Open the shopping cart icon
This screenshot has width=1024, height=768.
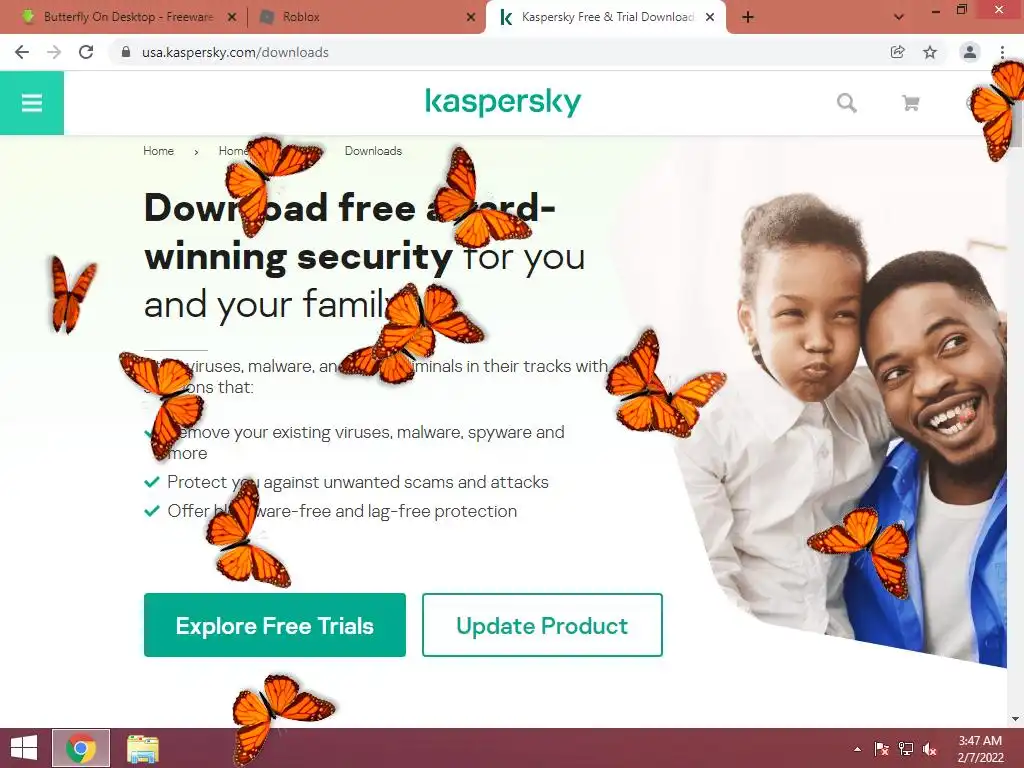pos(910,103)
